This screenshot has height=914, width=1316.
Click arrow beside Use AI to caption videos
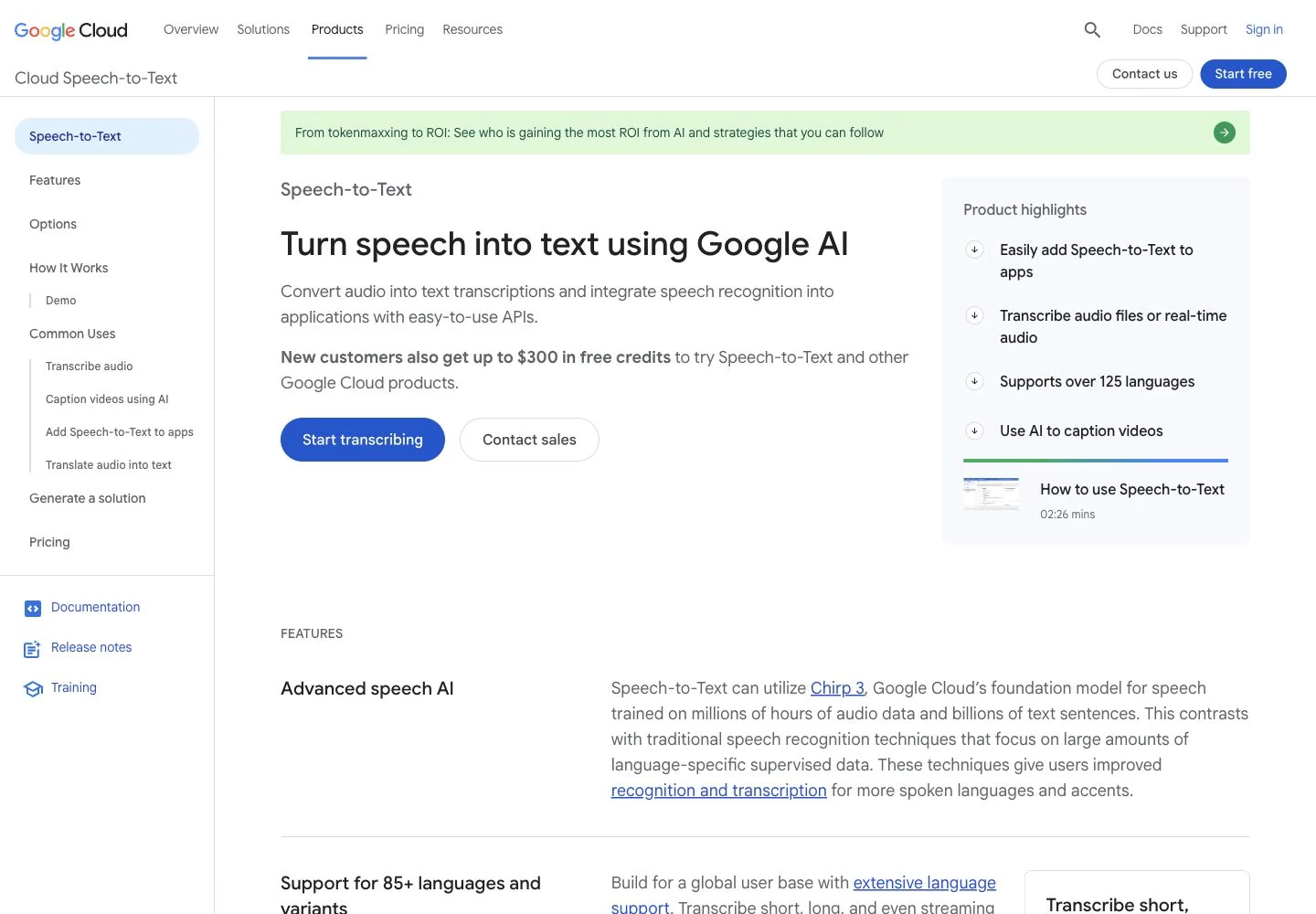(974, 430)
